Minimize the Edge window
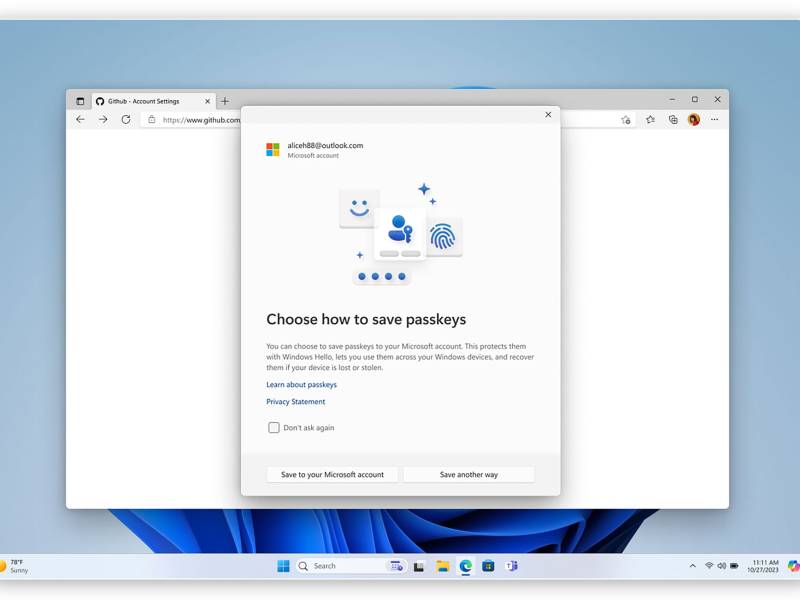This screenshot has height=600, width=800. click(672, 99)
